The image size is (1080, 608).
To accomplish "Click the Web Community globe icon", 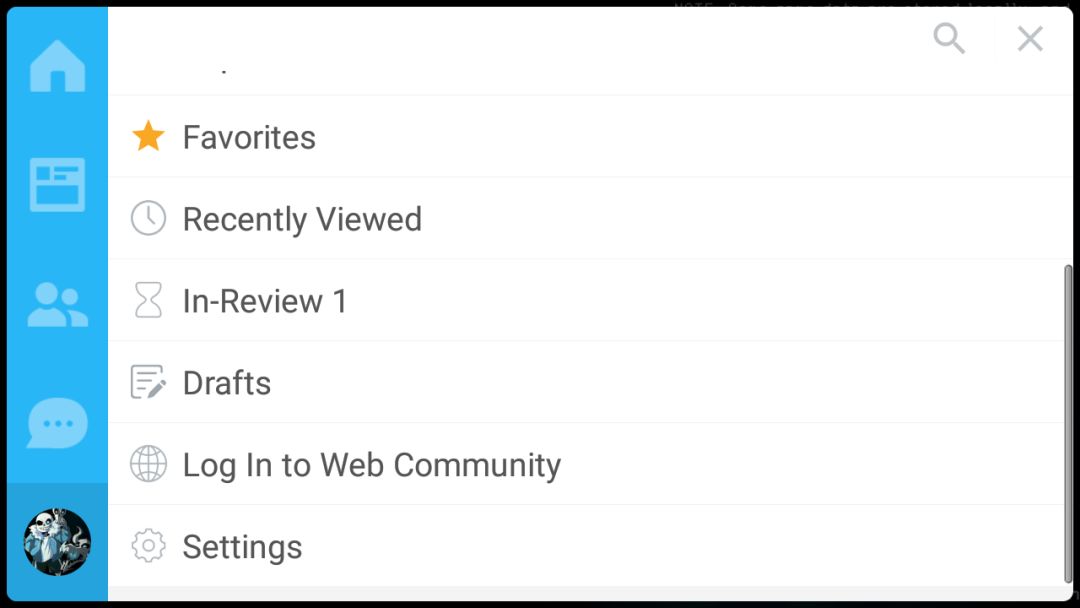I will click(148, 465).
